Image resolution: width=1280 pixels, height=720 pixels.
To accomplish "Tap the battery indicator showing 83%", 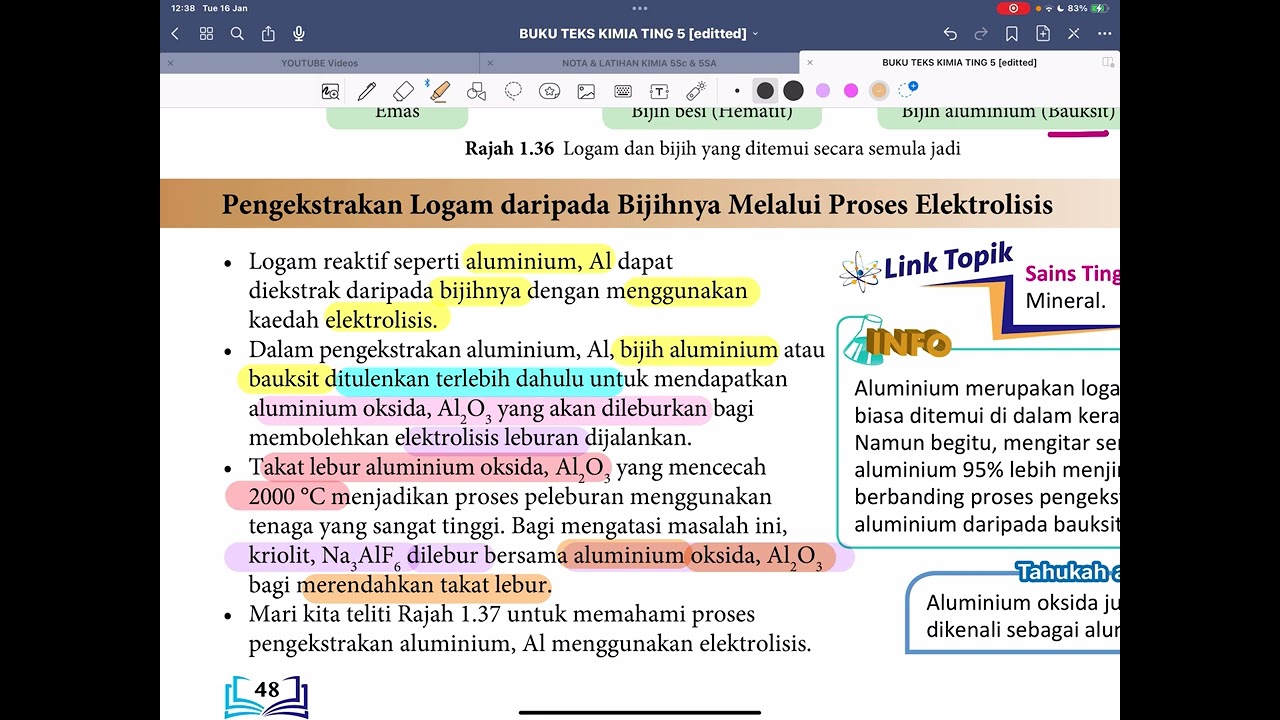I will point(1088,8).
